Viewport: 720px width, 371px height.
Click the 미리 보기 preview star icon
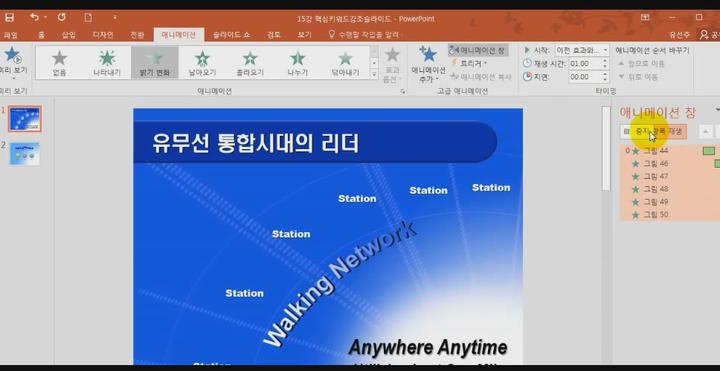[12, 55]
